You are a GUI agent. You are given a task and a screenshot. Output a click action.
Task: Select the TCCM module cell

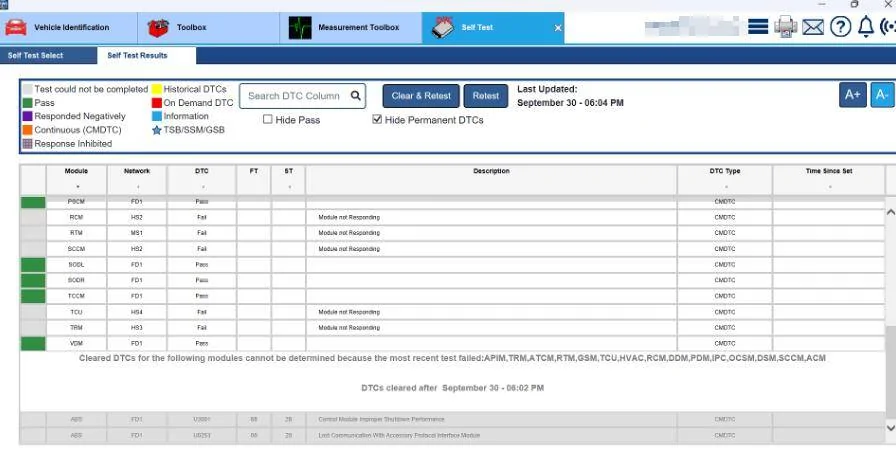76,296
